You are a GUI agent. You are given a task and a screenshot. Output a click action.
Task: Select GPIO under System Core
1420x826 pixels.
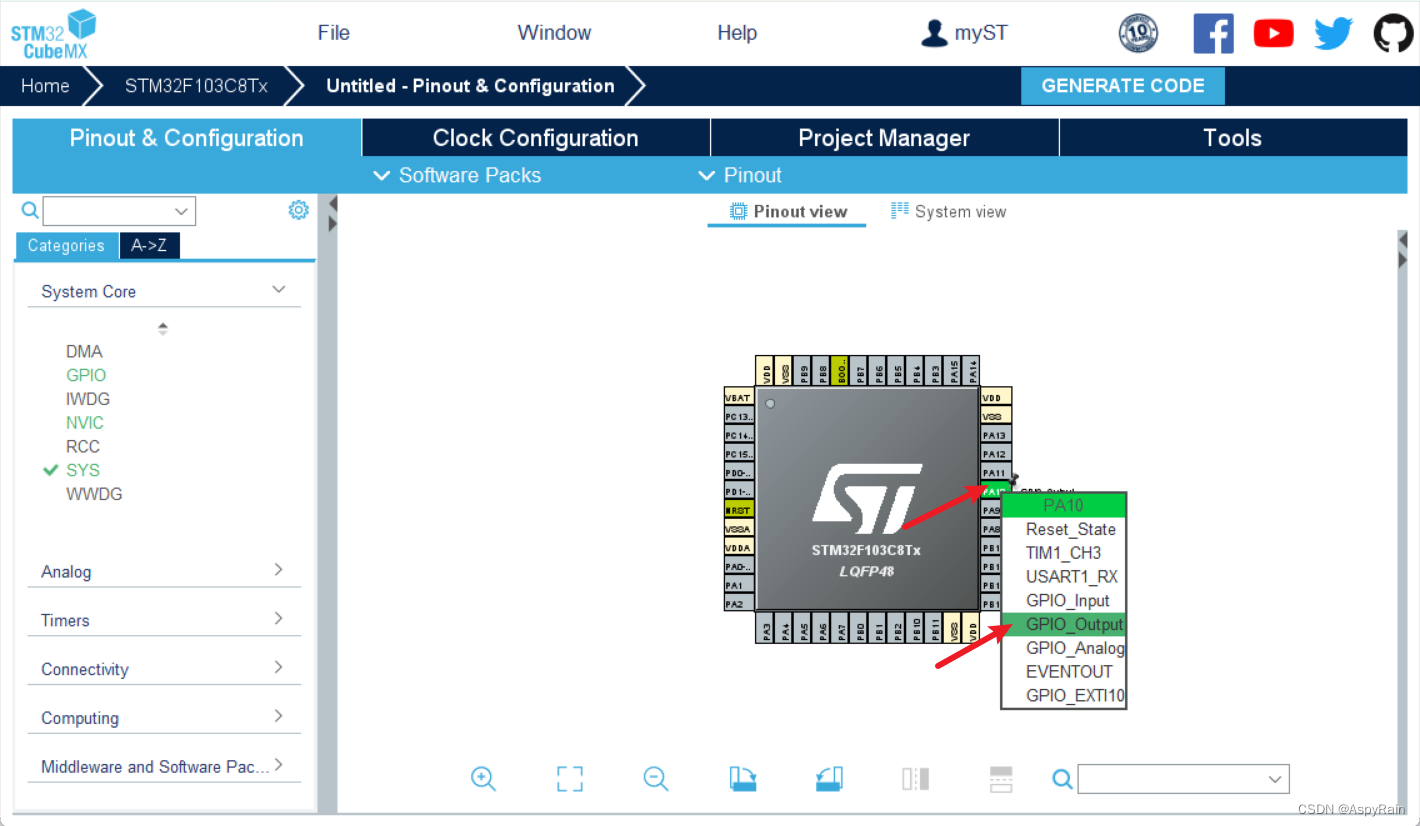86,375
